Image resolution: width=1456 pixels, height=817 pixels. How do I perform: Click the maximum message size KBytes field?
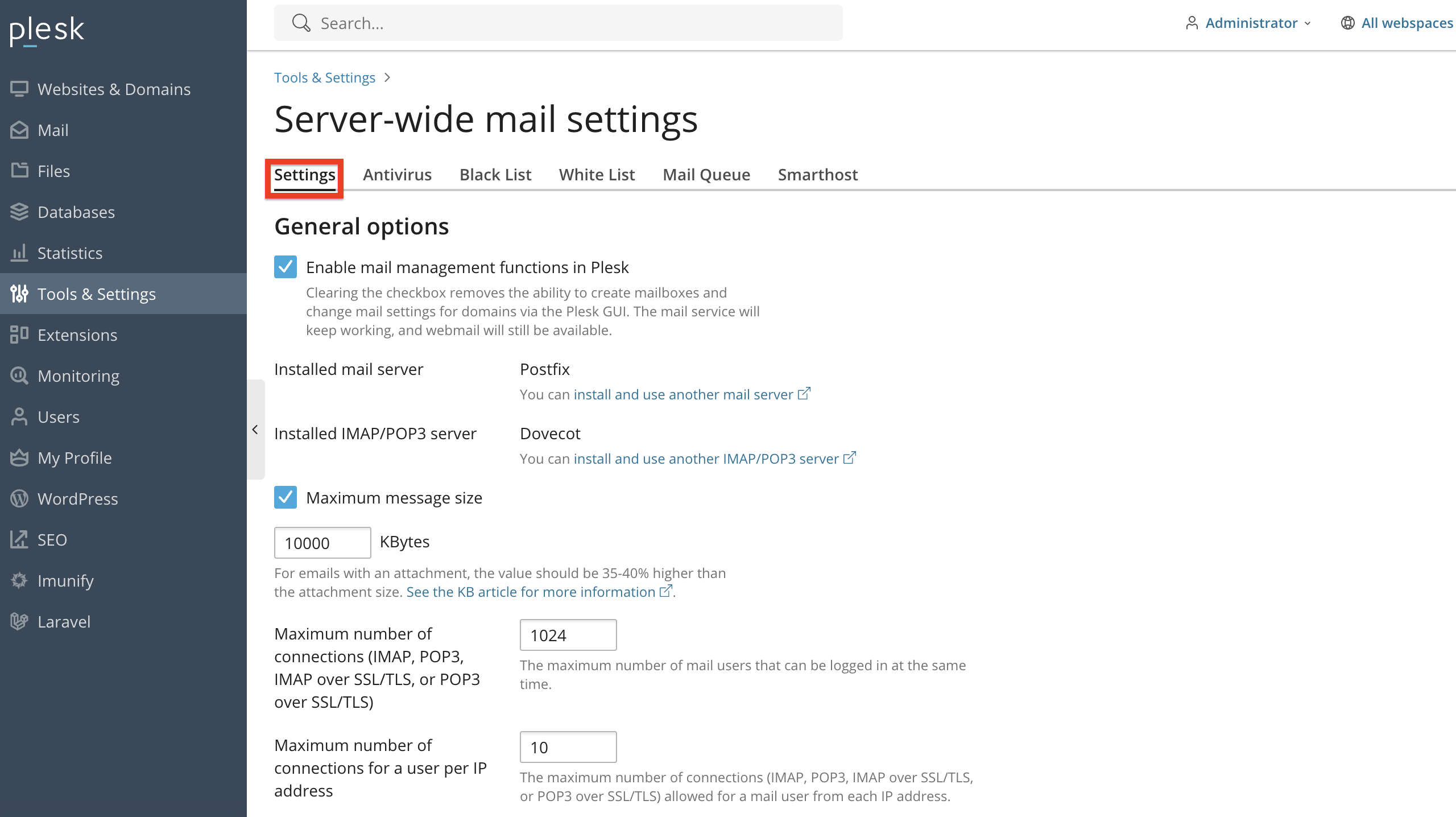coord(322,543)
